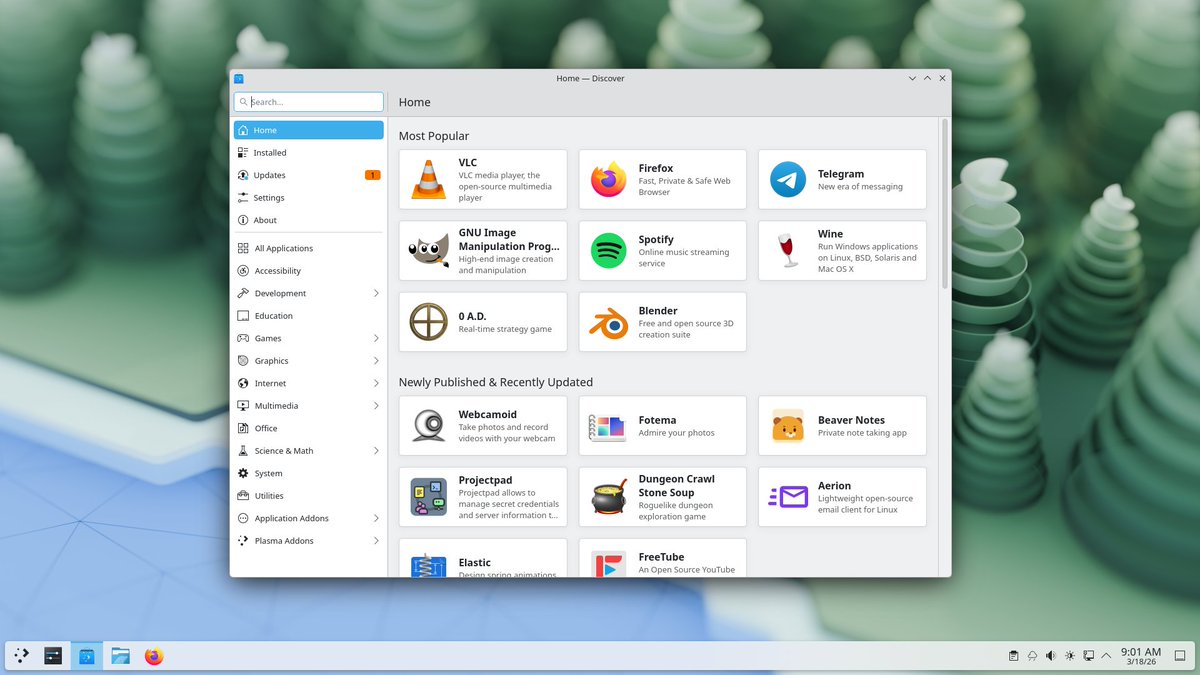Show hidden system tray icons arrow
This screenshot has height=675, width=1200.
tap(1107, 656)
